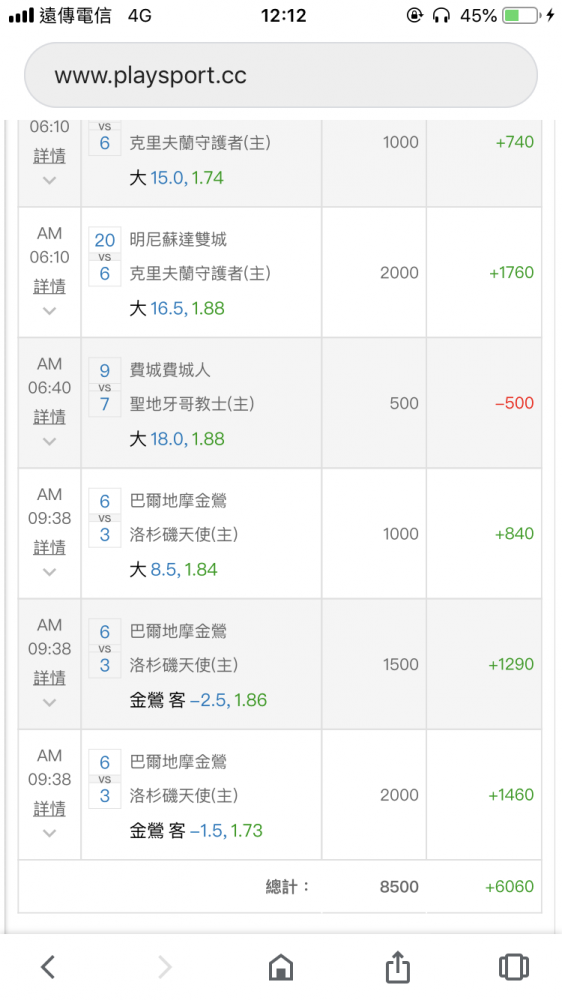Click score box 20 vs 6
Image resolution: width=562 pixels, height=1000 pixels.
[x=105, y=257]
